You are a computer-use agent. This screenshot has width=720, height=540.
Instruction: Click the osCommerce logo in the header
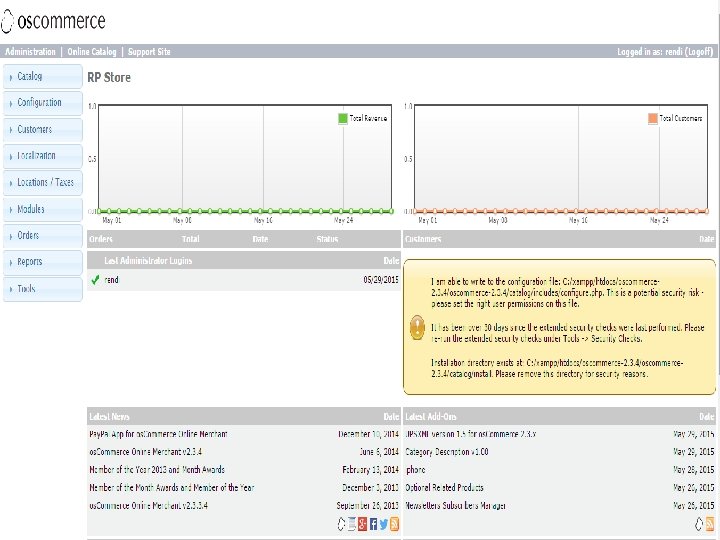(53, 21)
